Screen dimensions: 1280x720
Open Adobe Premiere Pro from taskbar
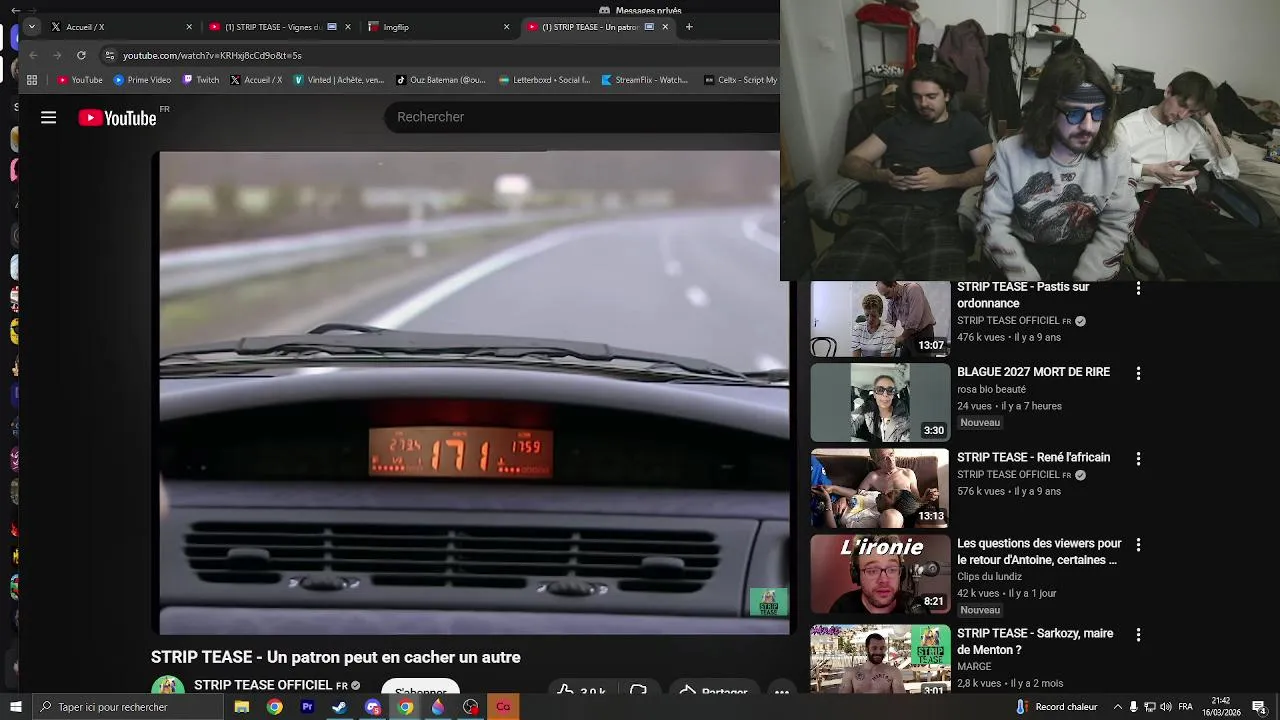pyautogui.click(x=307, y=707)
